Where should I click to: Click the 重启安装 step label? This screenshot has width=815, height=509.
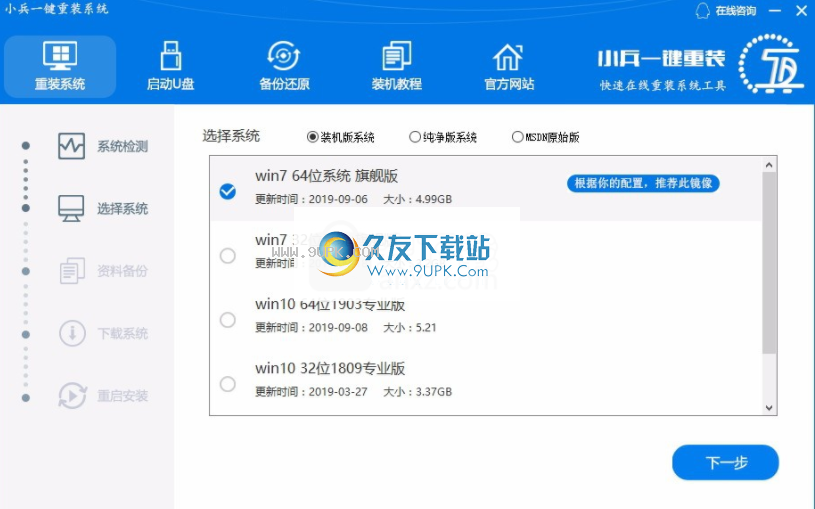(x=123, y=396)
